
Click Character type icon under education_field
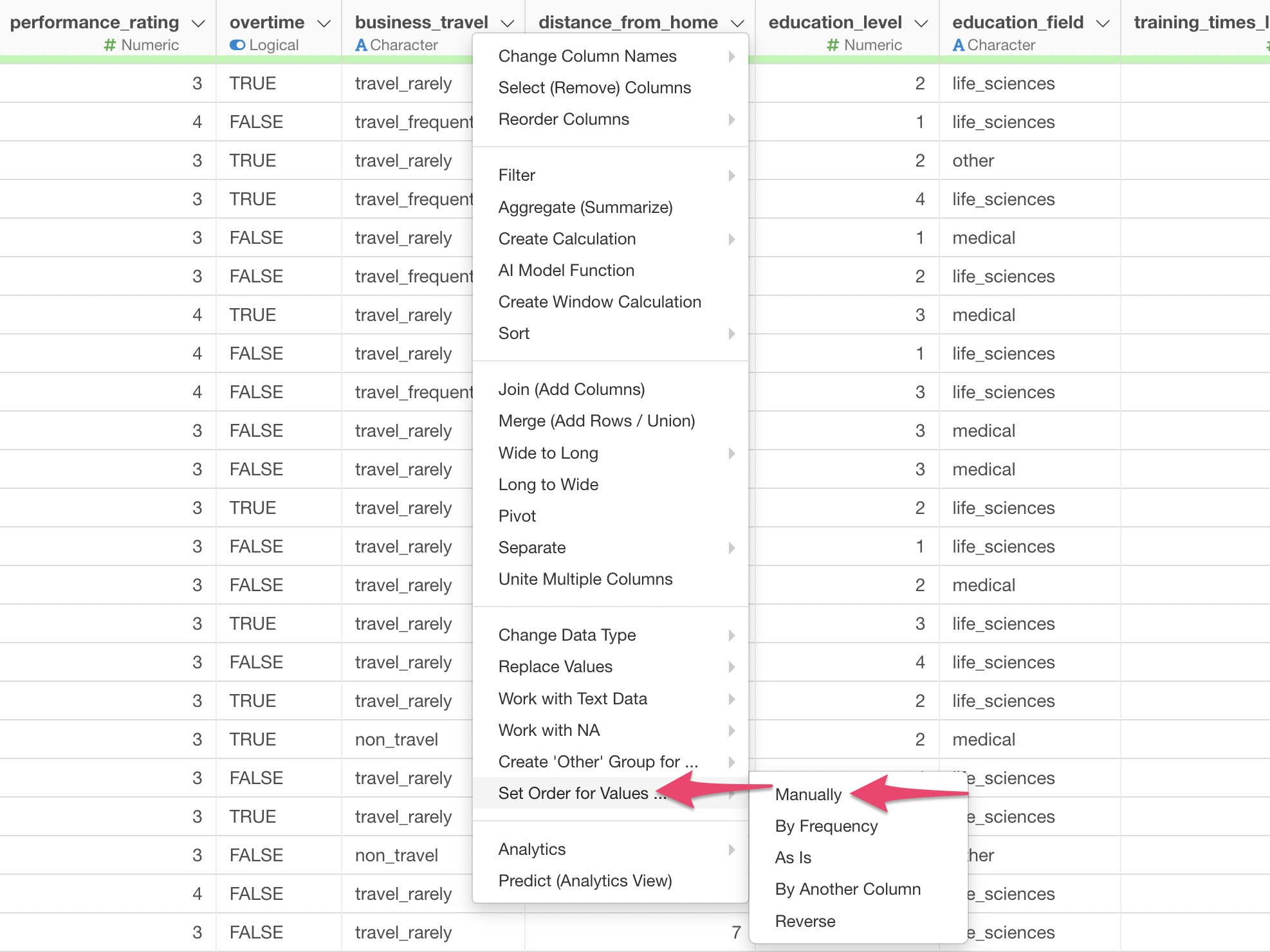click(958, 45)
